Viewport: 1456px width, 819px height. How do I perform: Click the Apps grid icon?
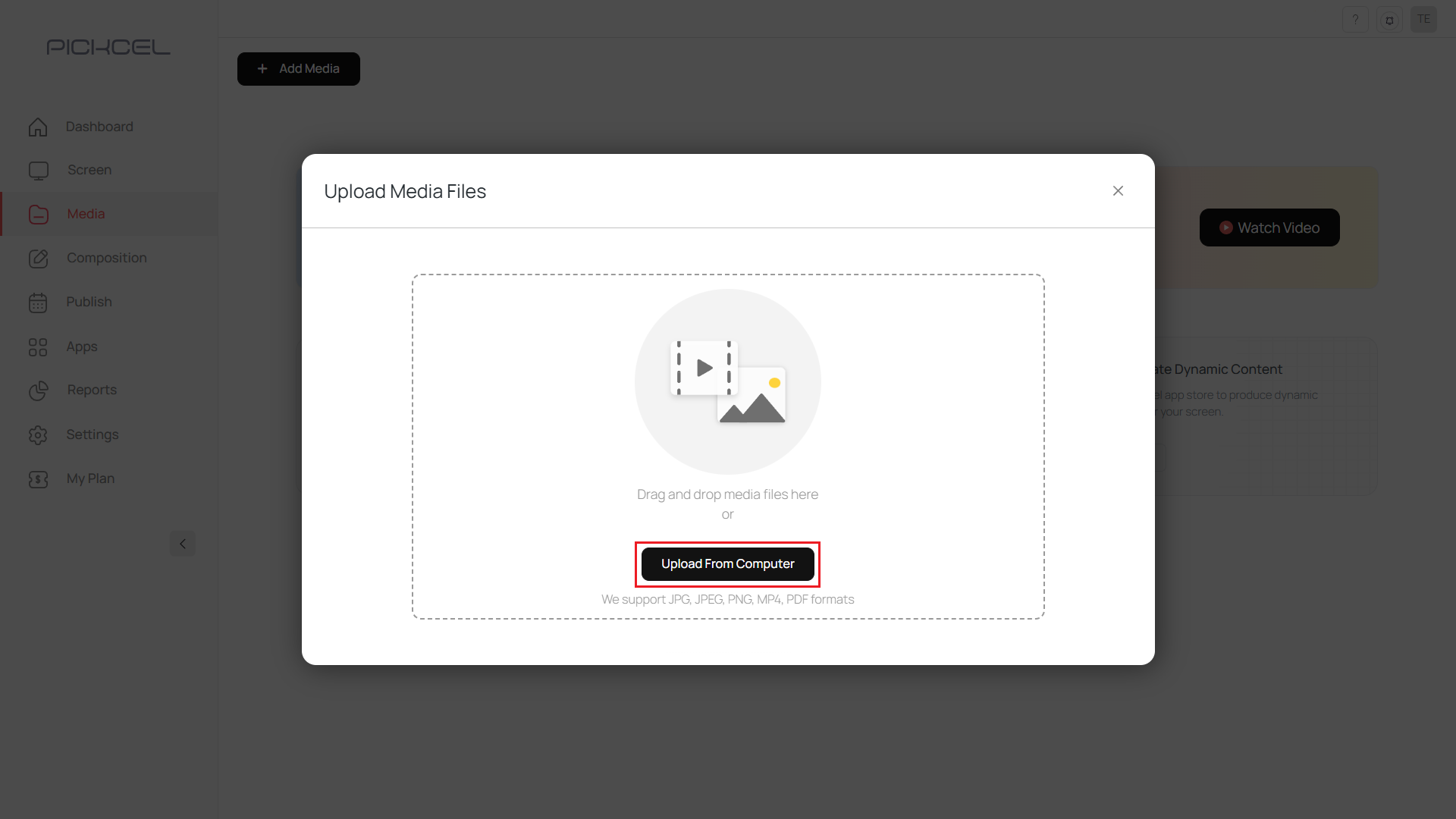pos(38,347)
